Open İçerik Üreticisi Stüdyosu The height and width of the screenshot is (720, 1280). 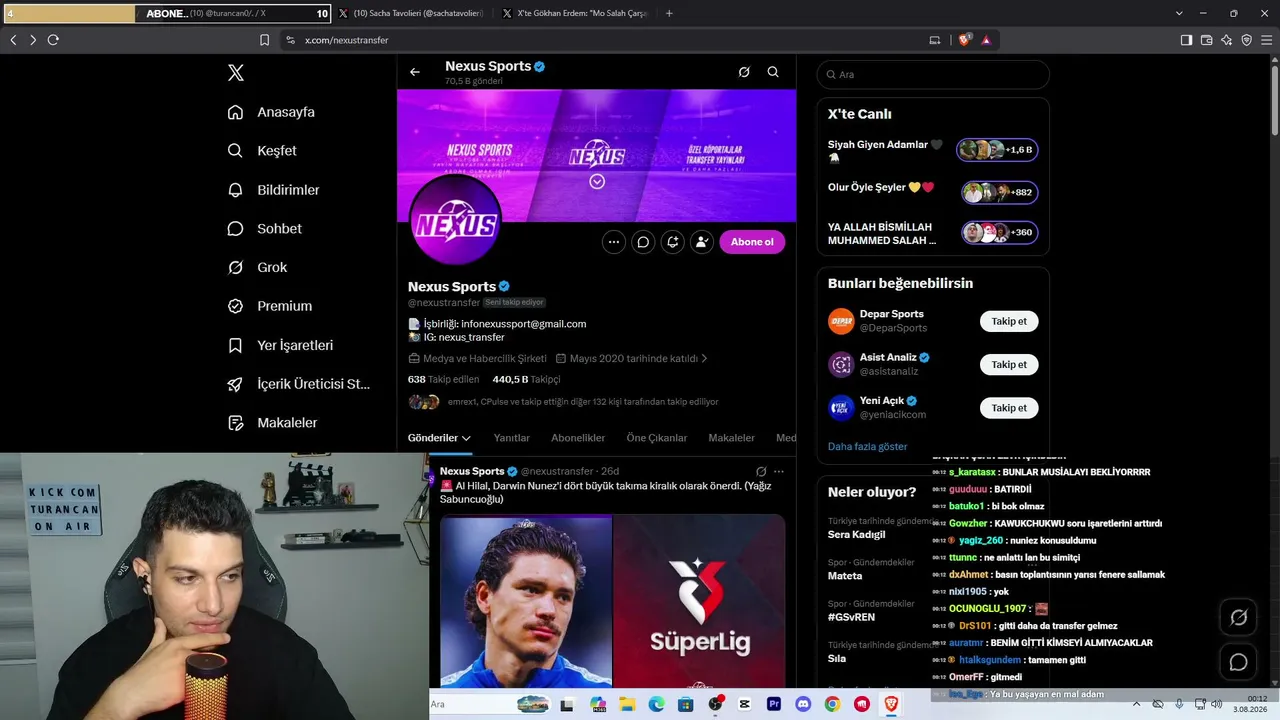point(298,384)
